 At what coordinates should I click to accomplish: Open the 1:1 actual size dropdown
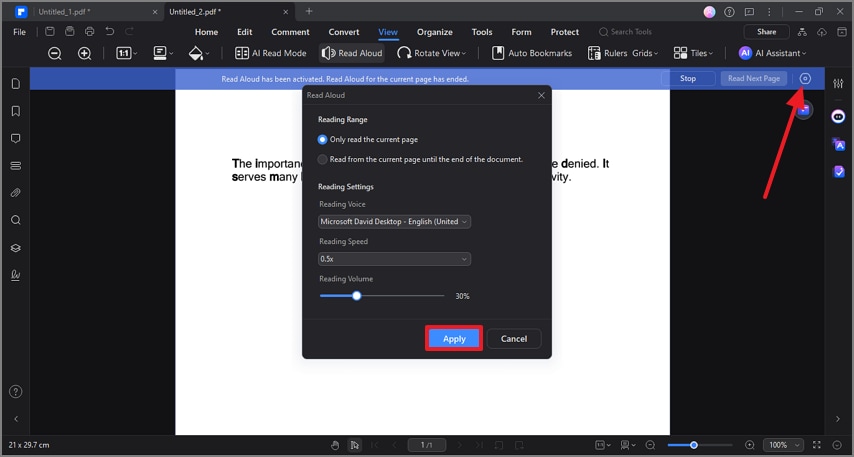(126, 53)
